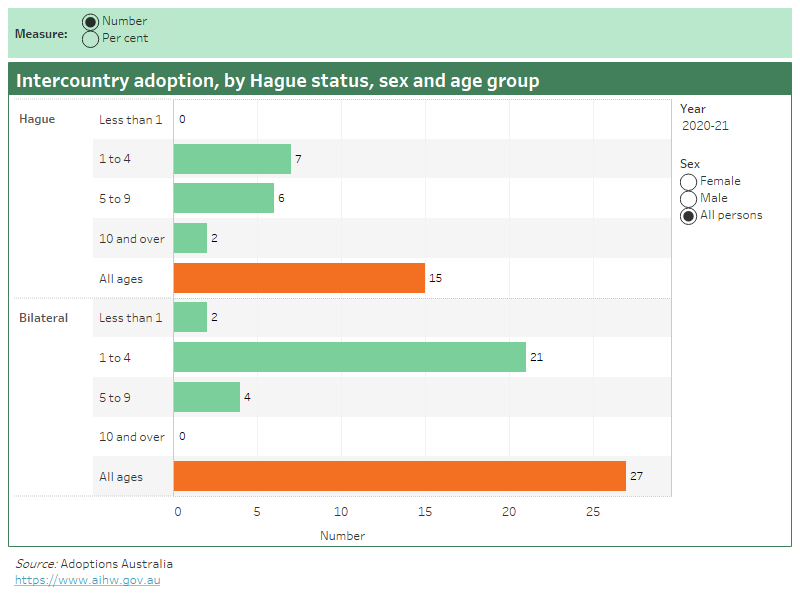The image size is (800, 600).
Task: Click the Number axis label
Action: [343, 536]
